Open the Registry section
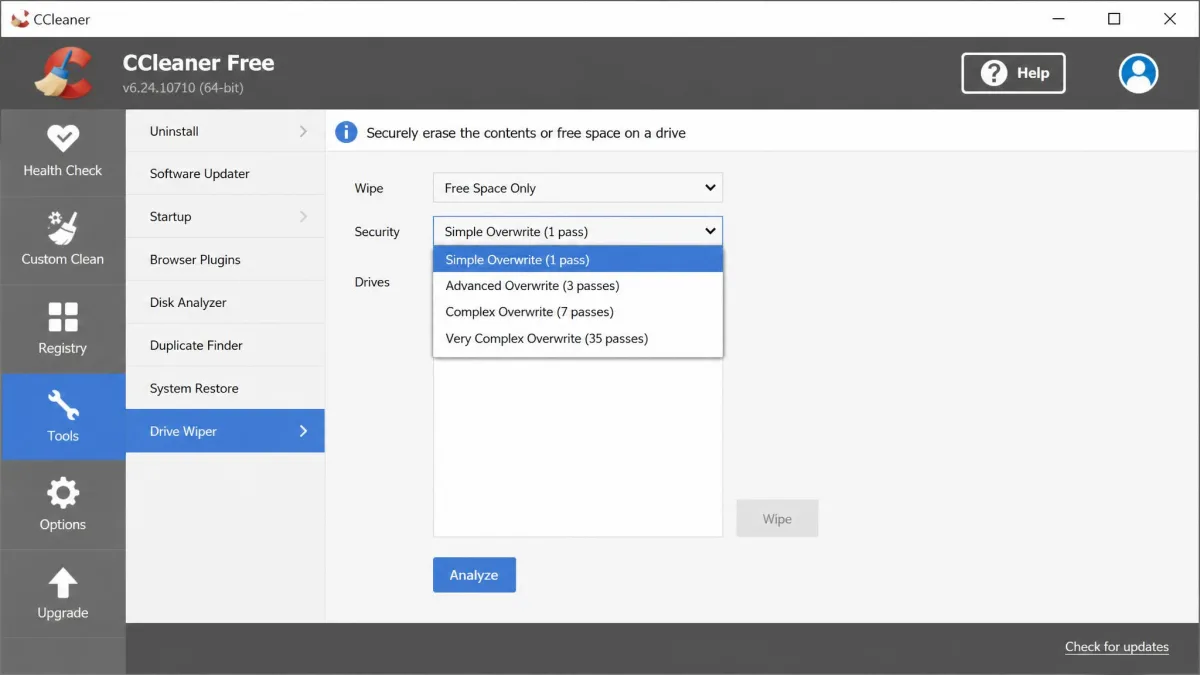This screenshot has width=1200, height=675. (x=62, y=329)
